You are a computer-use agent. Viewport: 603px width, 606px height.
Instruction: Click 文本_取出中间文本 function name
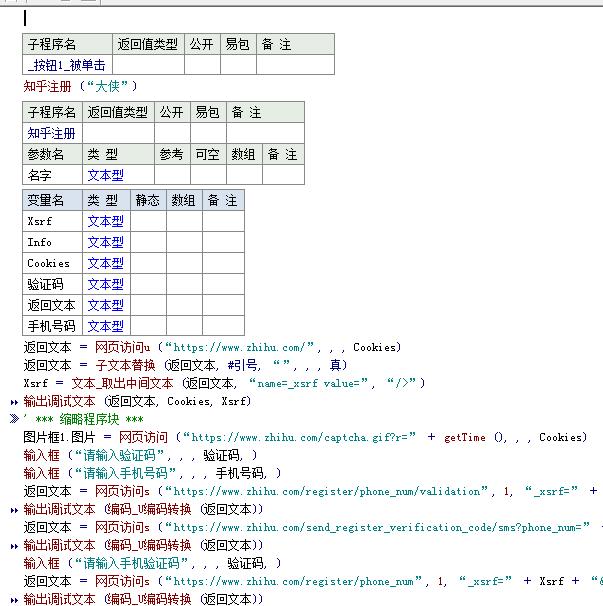(122, 383)
